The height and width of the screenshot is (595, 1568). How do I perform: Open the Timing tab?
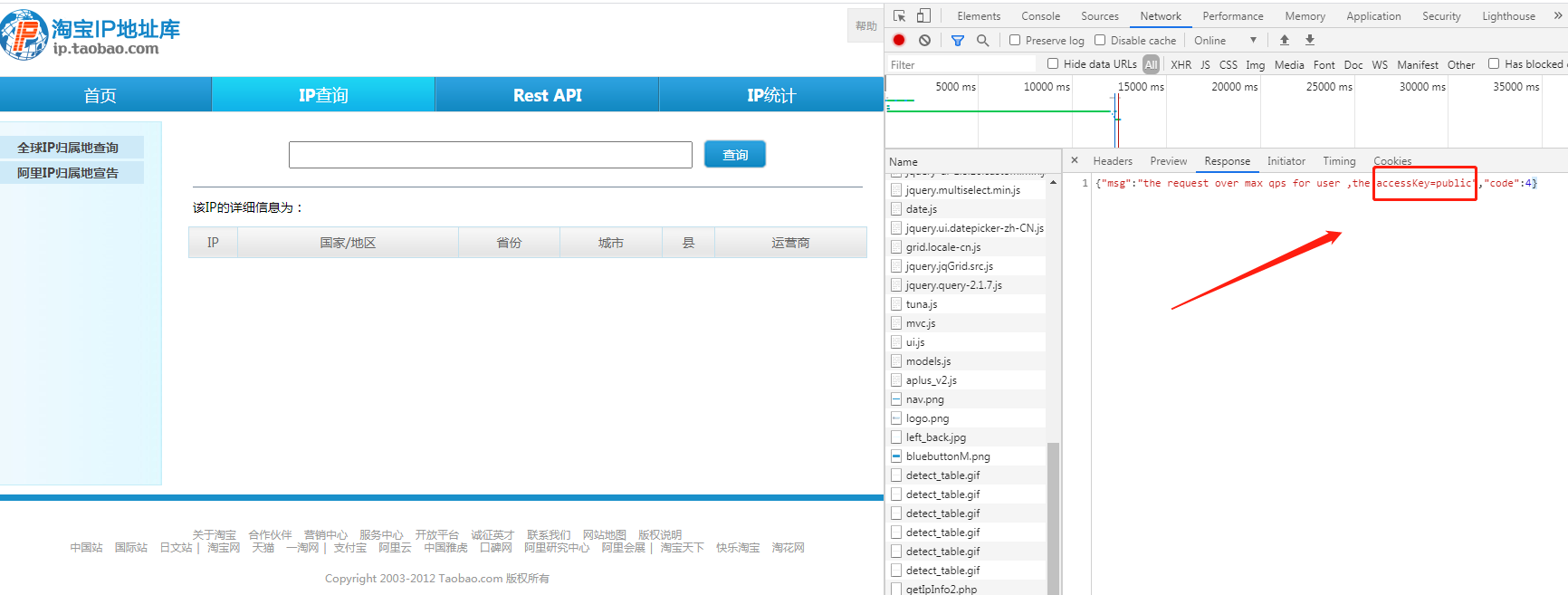point(1339,161)
